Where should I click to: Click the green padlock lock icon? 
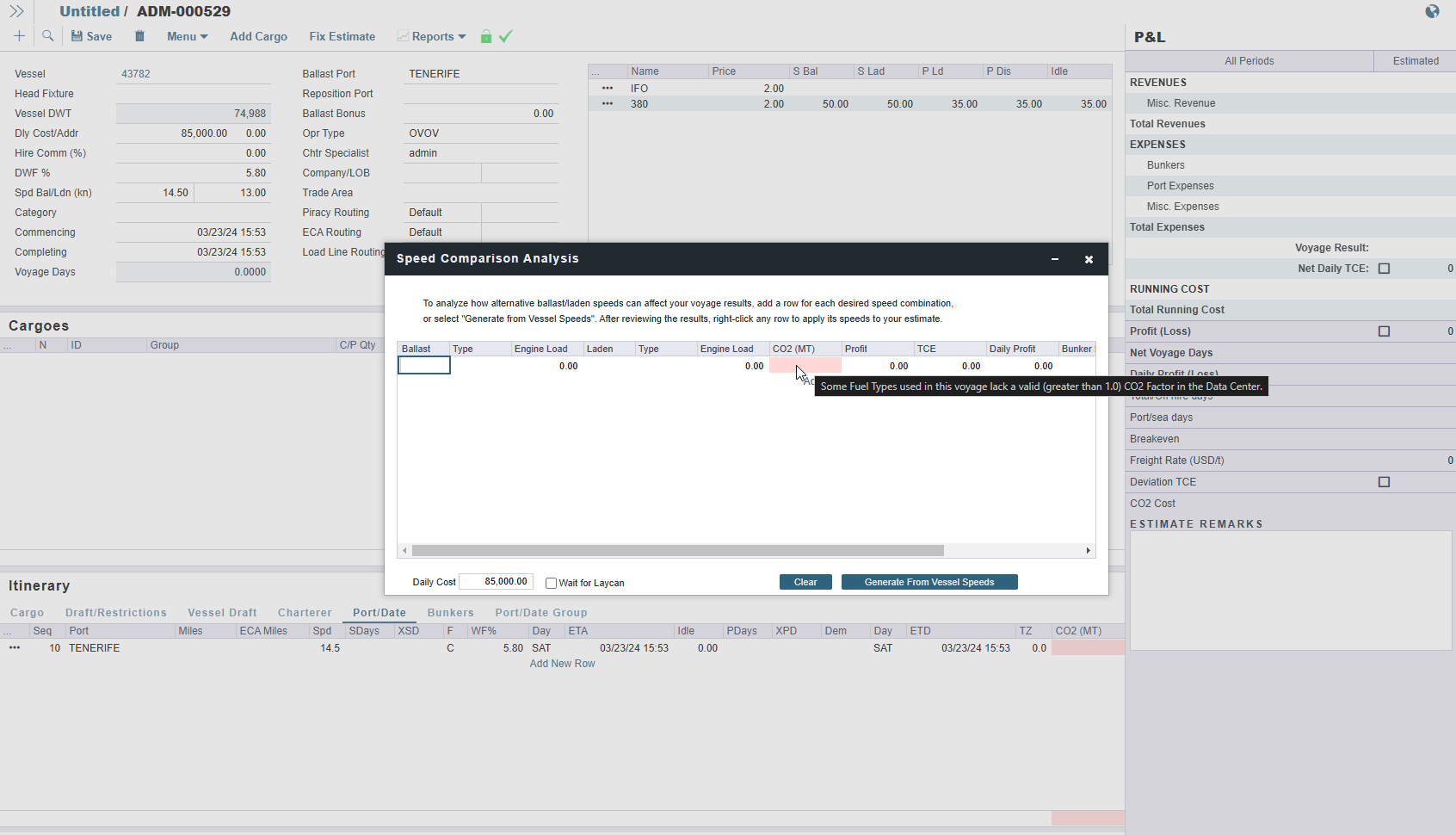coord(486,36)
